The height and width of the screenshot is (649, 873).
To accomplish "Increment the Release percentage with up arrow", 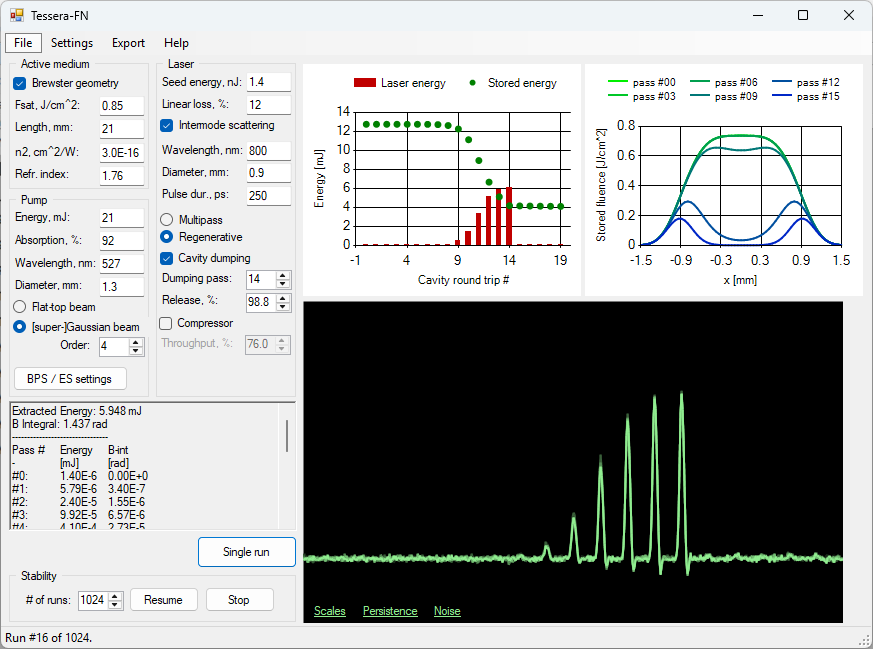I will pyautogui.click(x=283, y=298).
